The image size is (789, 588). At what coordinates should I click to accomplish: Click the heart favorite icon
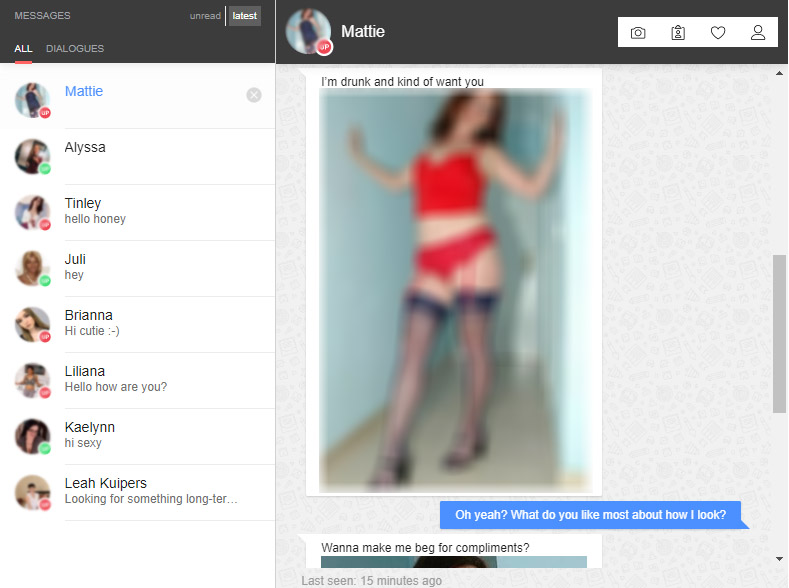[x=718, y=33]
